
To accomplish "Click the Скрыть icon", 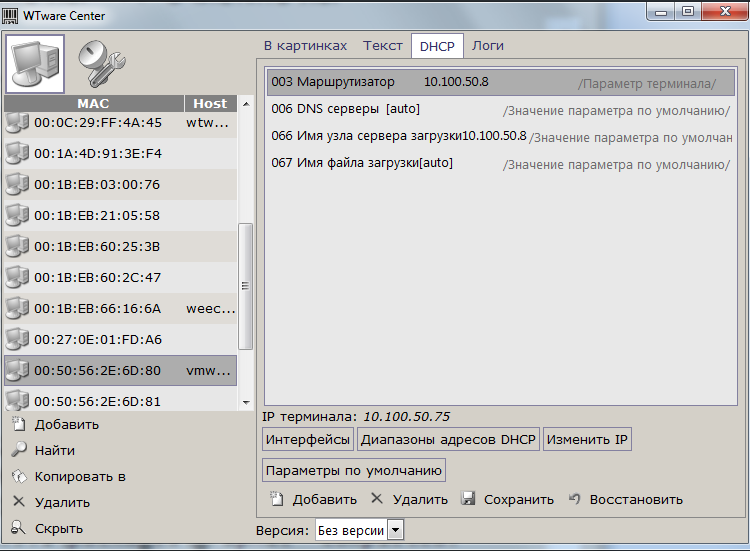I will (x=18, y=528).
